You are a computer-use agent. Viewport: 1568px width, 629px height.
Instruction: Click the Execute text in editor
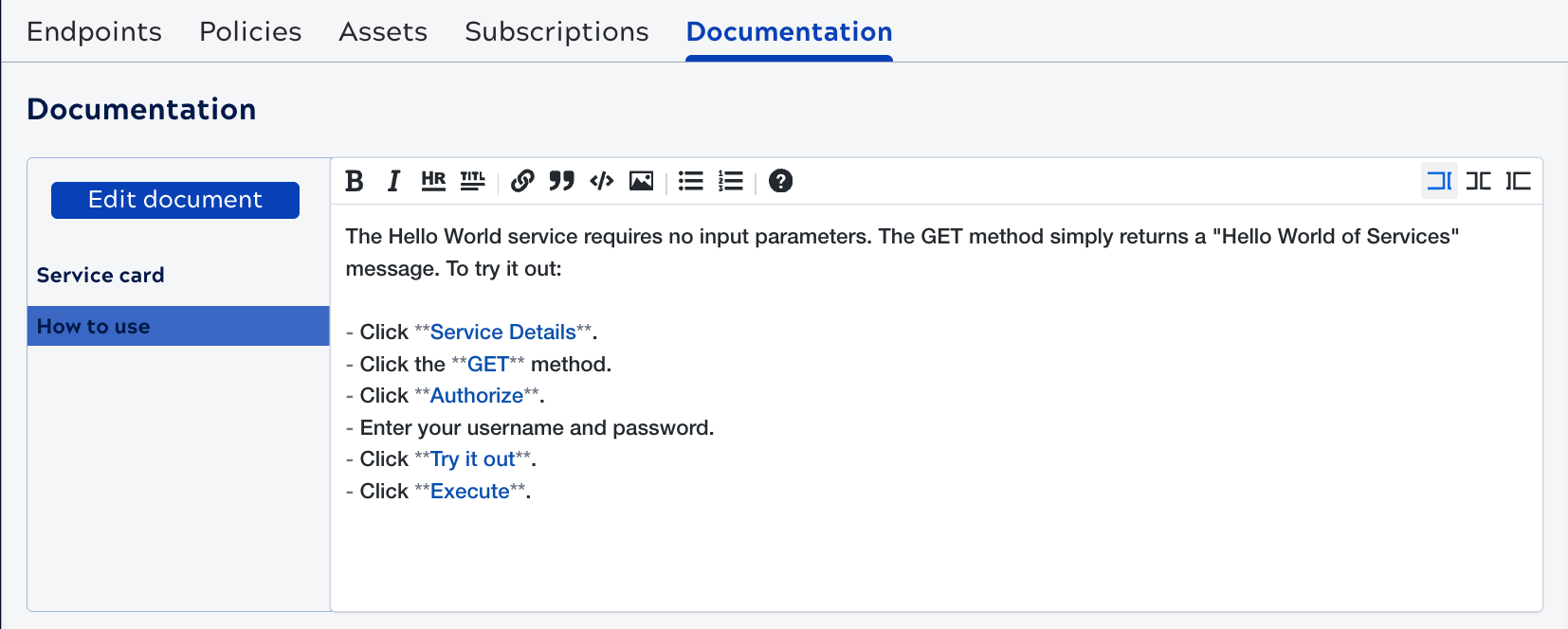(x=469, y=492)
